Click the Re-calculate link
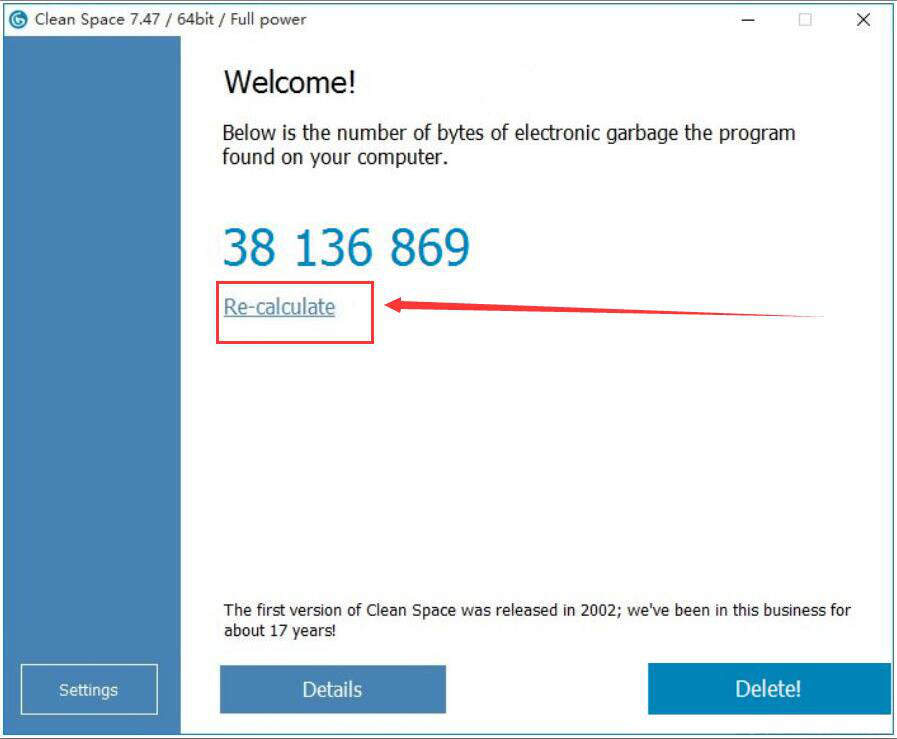897x739 pixels. [x=279, y=307]
